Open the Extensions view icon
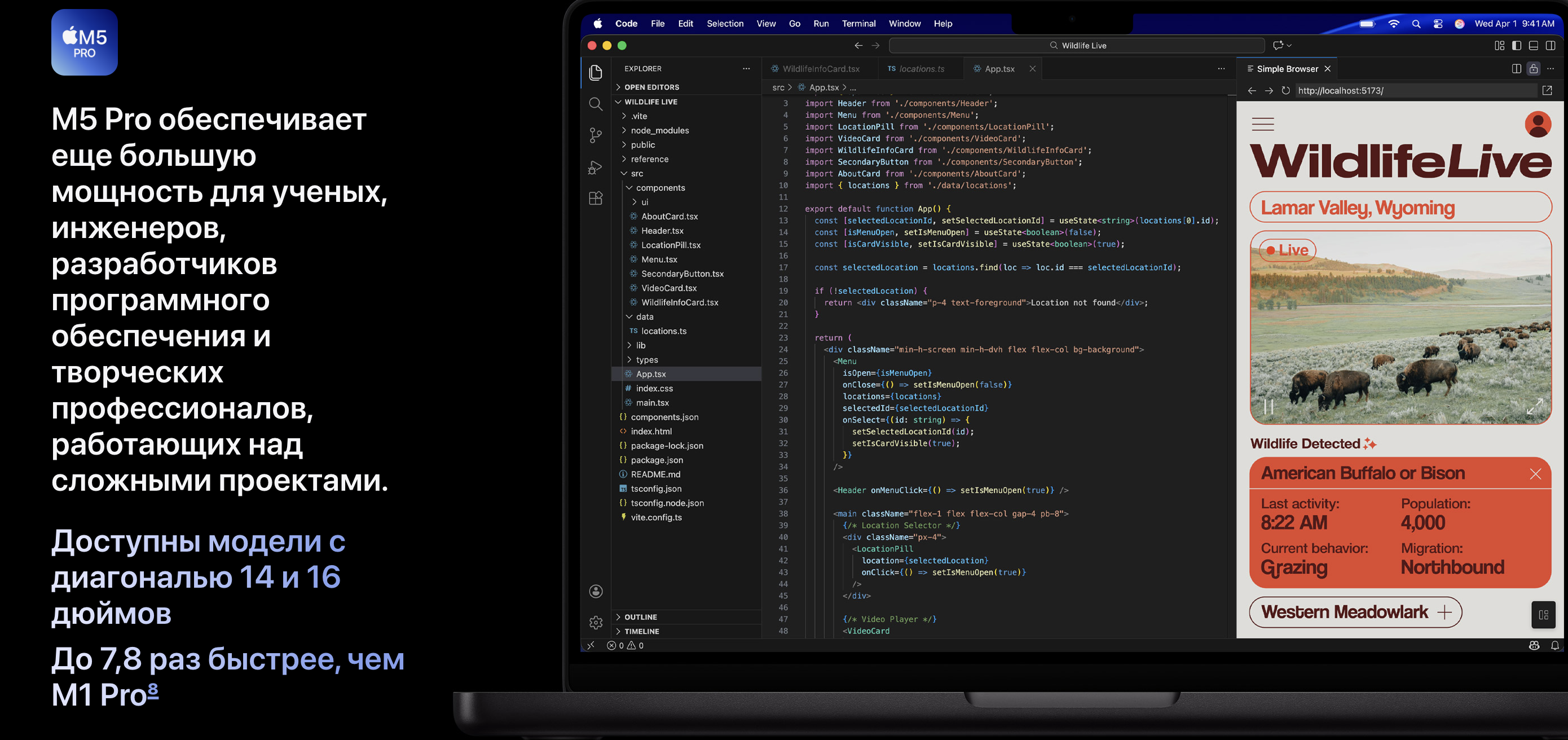Viewport: 1568px width, 740px height. tap(595, 199)
